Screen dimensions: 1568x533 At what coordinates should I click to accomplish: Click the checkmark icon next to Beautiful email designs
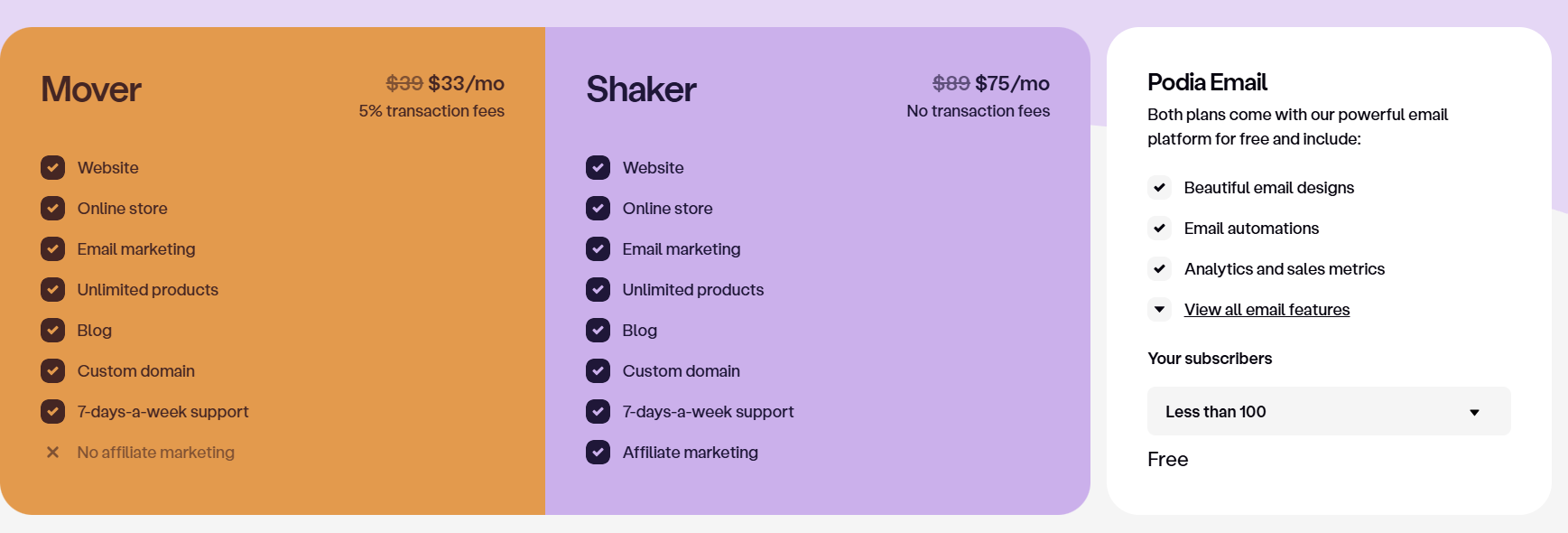tap(1159, 188)
